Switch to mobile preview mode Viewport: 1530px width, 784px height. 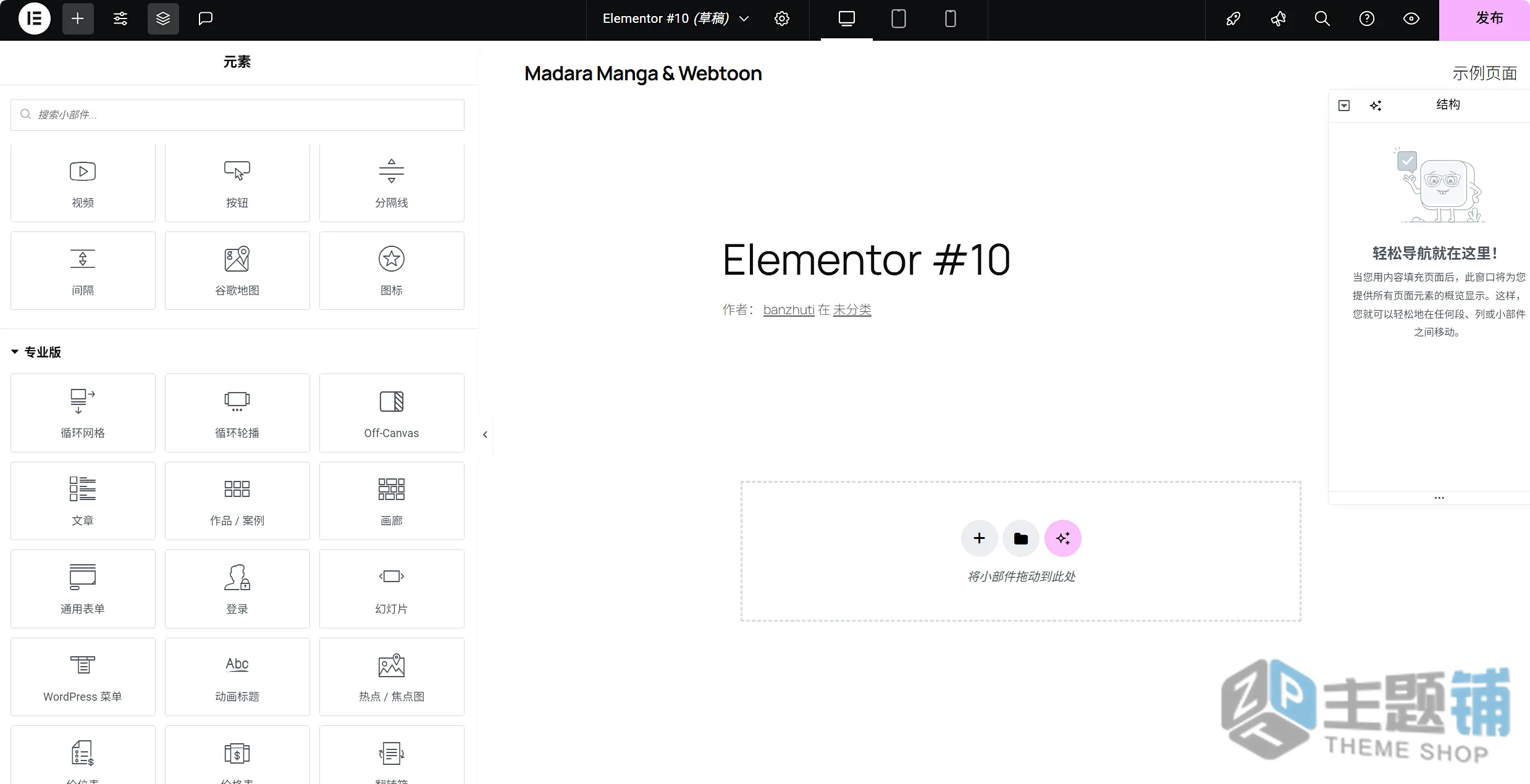pos(951,19)
